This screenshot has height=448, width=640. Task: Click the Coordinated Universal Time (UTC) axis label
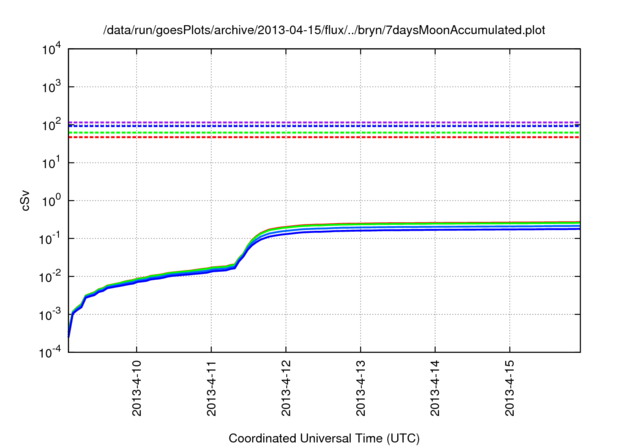pyautogui.click(x=324, y=438)
